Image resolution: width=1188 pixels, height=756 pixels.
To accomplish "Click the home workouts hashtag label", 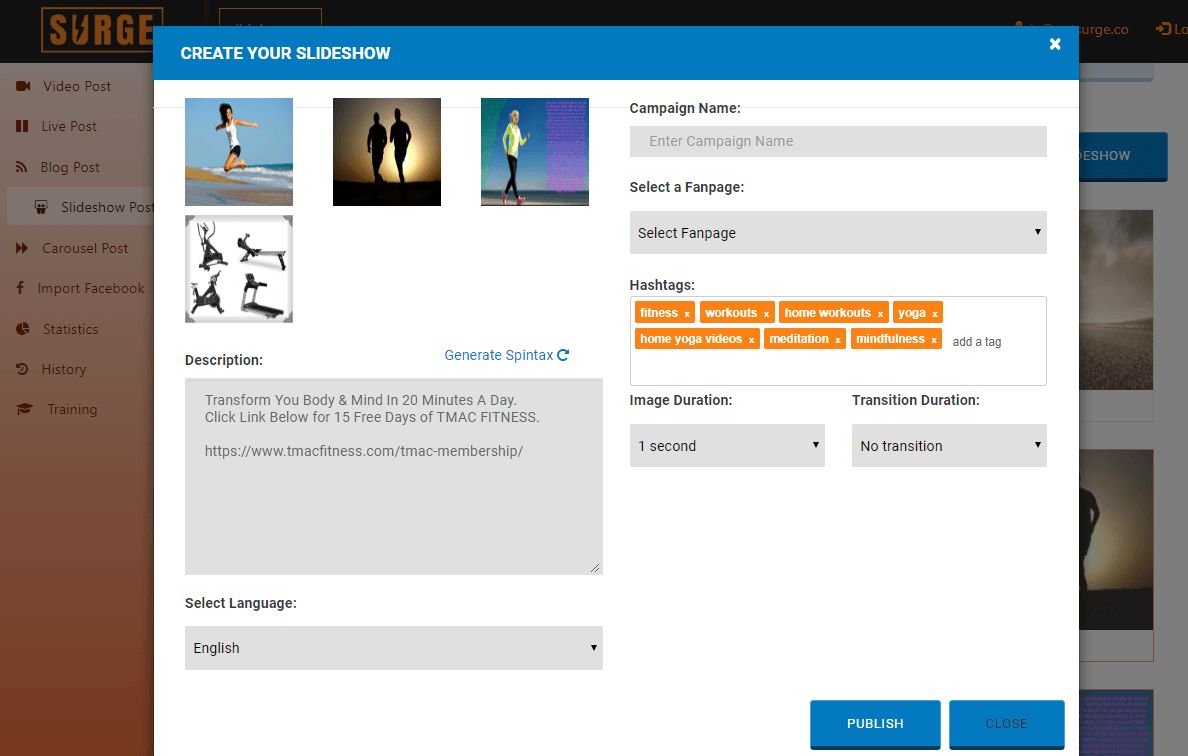I will pyautogui.click(x=827, y=313).
